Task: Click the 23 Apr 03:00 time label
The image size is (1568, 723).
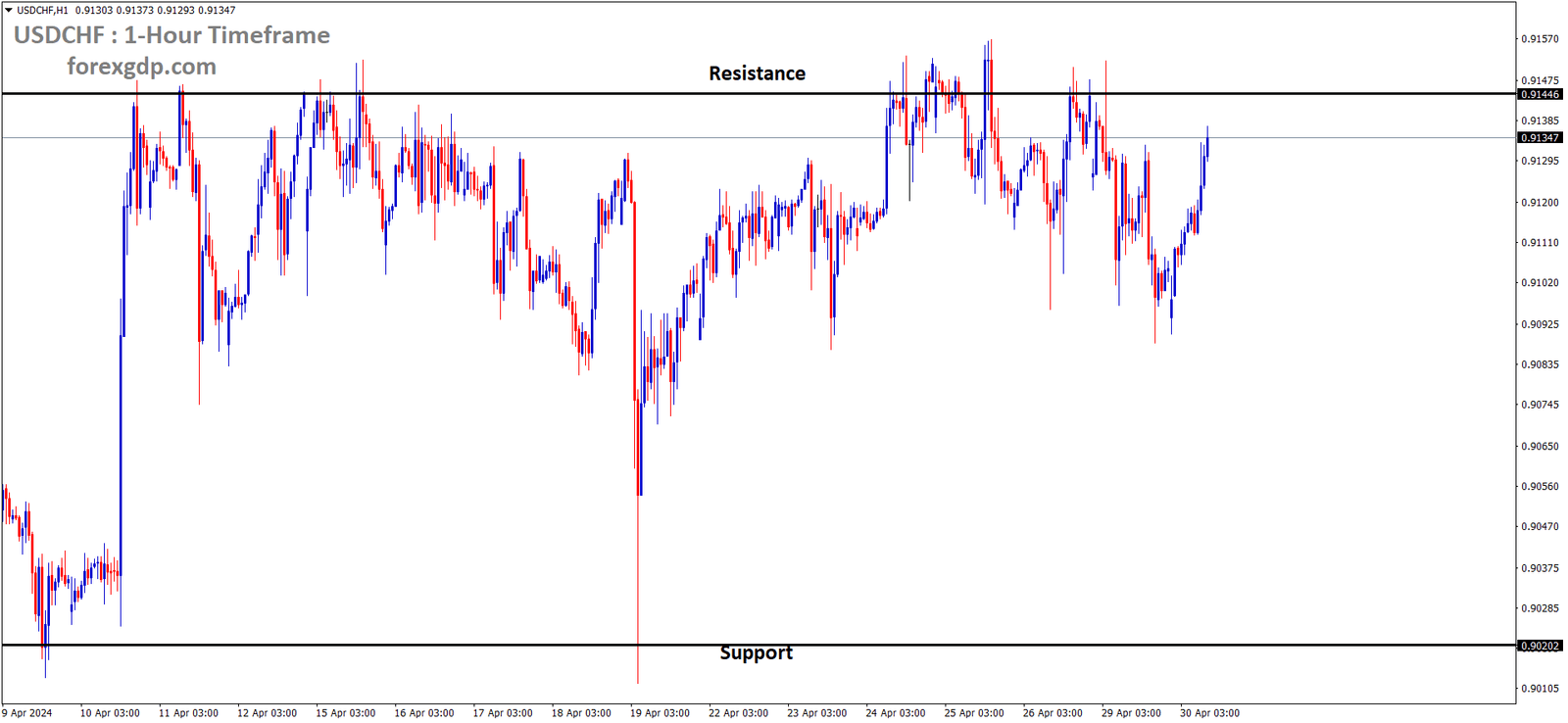Action: click(816, 713)
